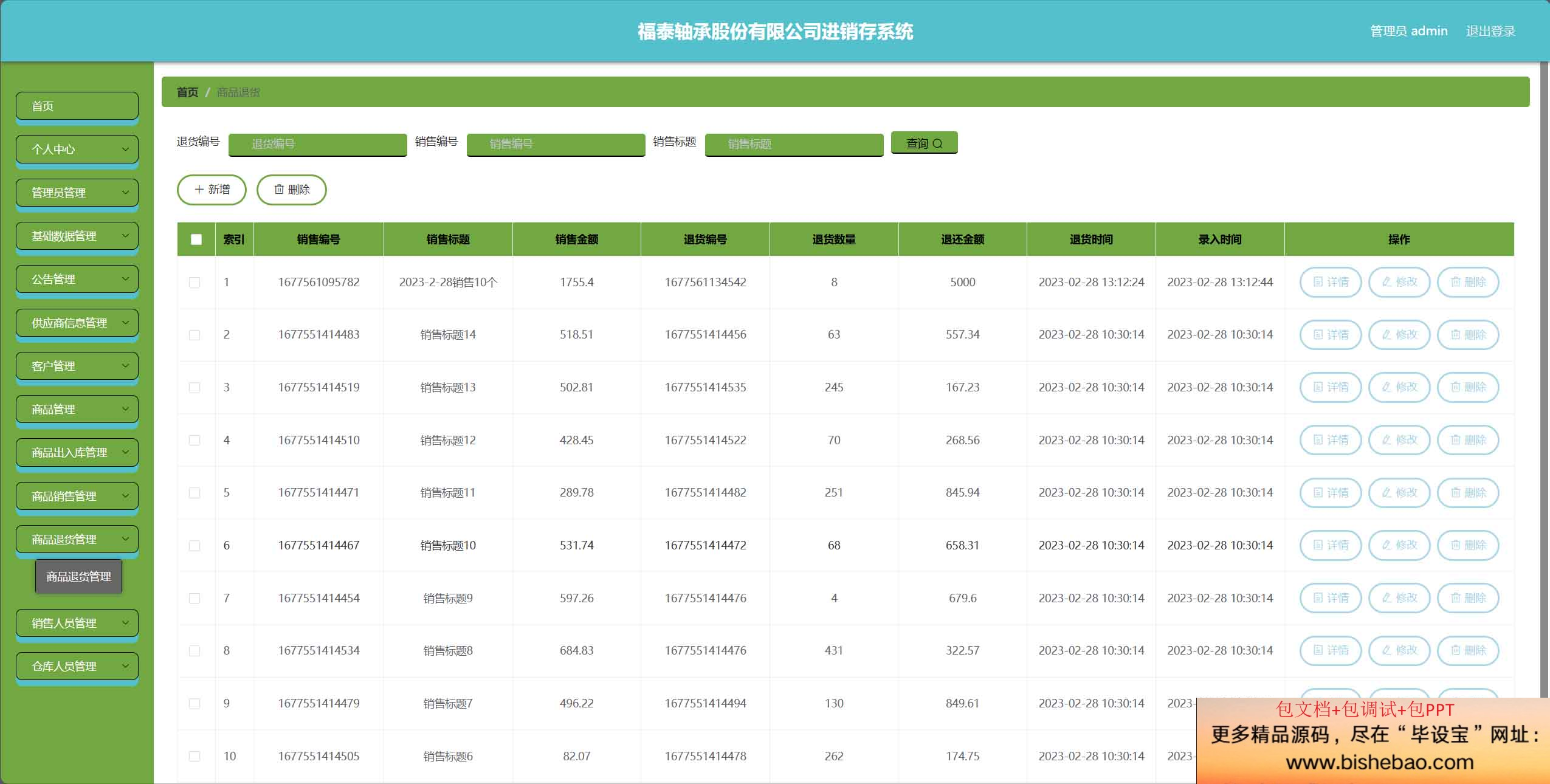The image size is (1550, 784).
Task: Check the checkbox for row 10
Action: [x=195, y=756]
